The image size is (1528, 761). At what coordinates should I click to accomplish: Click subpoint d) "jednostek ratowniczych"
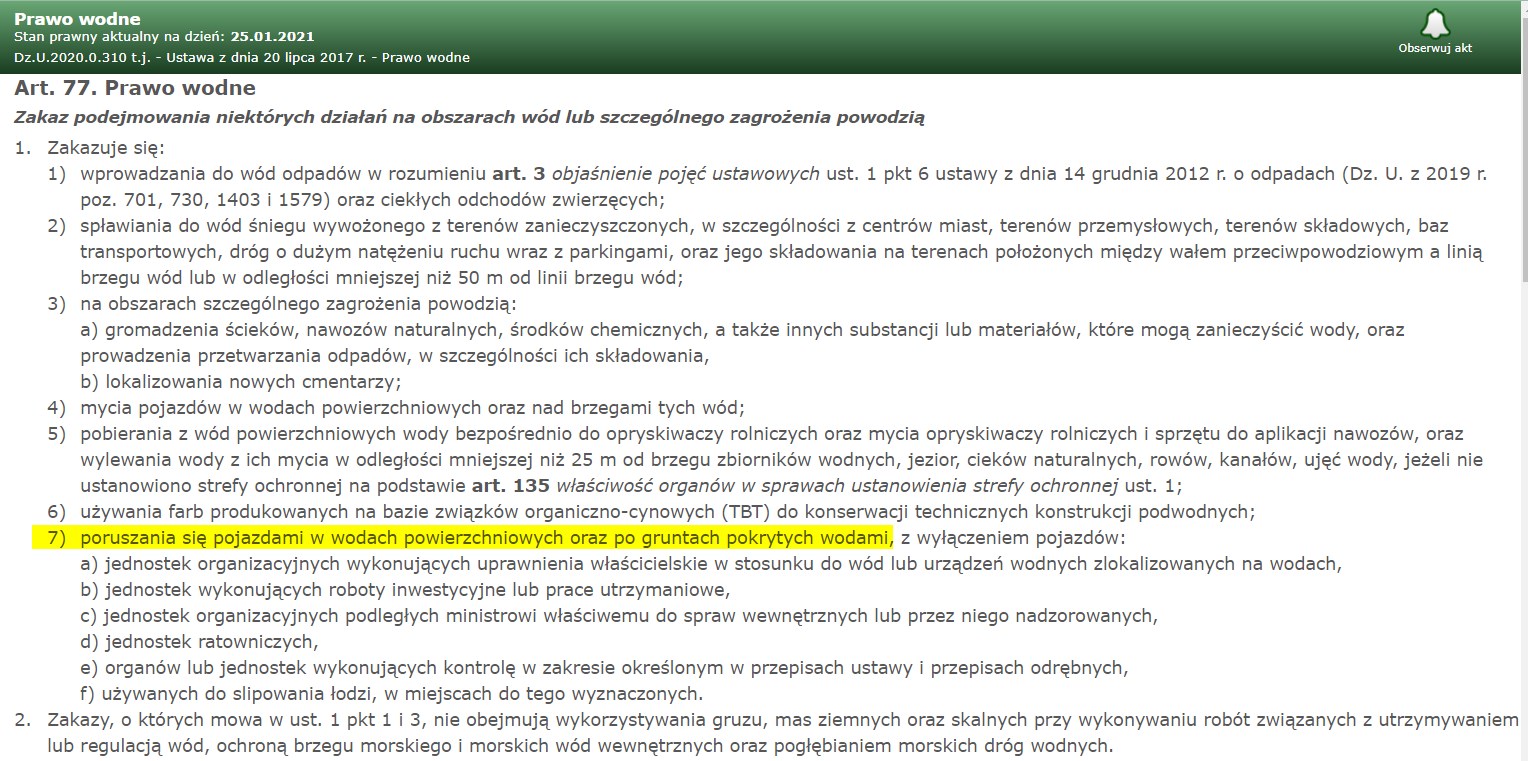click(198, 642)
